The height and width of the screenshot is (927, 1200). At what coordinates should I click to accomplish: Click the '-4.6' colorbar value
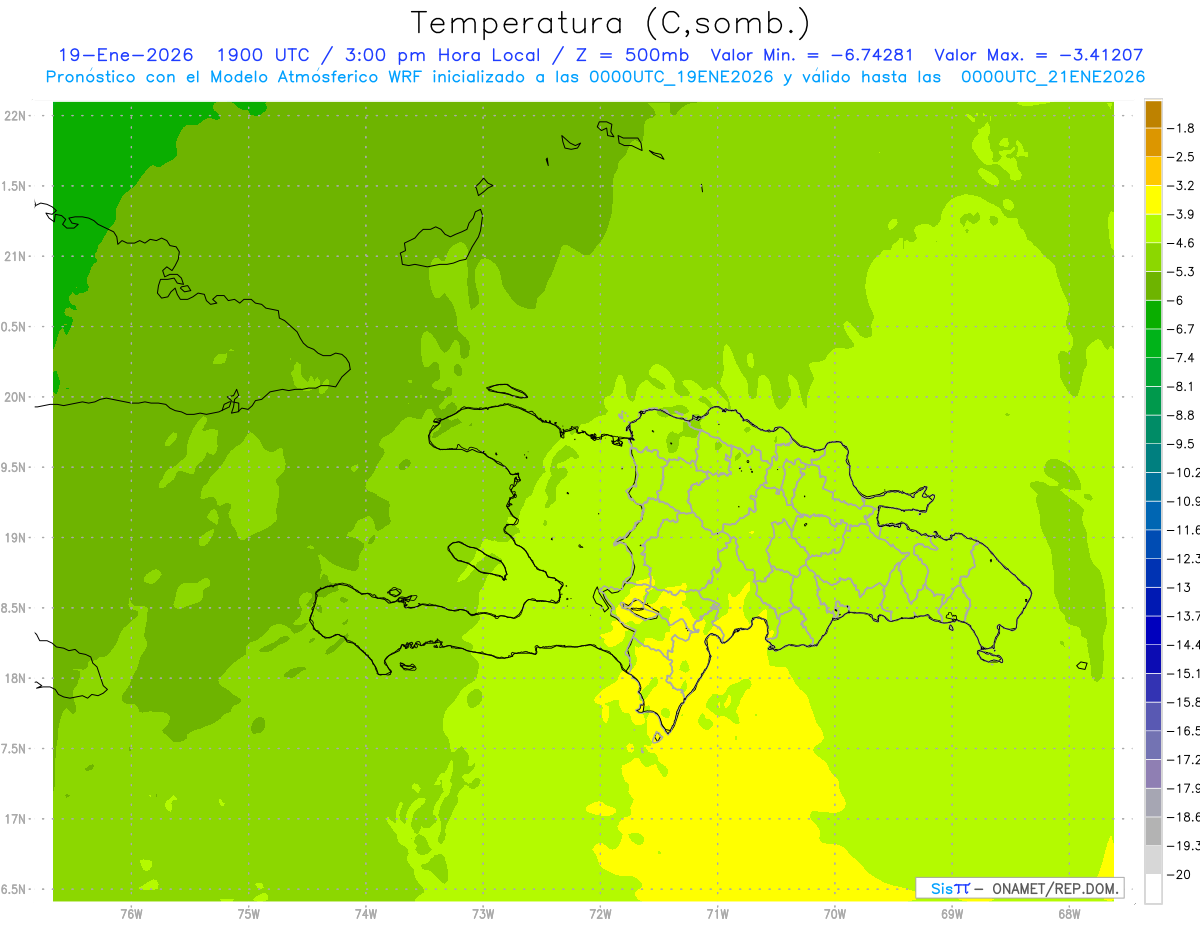[1182, 243]
